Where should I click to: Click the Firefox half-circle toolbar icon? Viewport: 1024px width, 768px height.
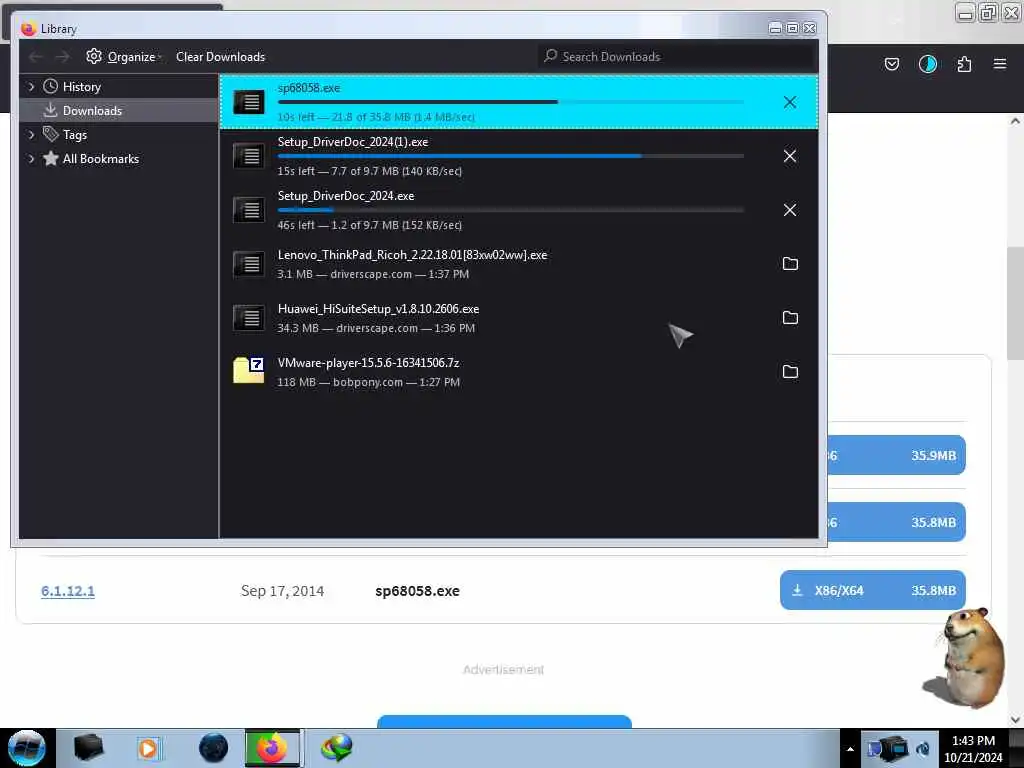[x=927, y=64]
